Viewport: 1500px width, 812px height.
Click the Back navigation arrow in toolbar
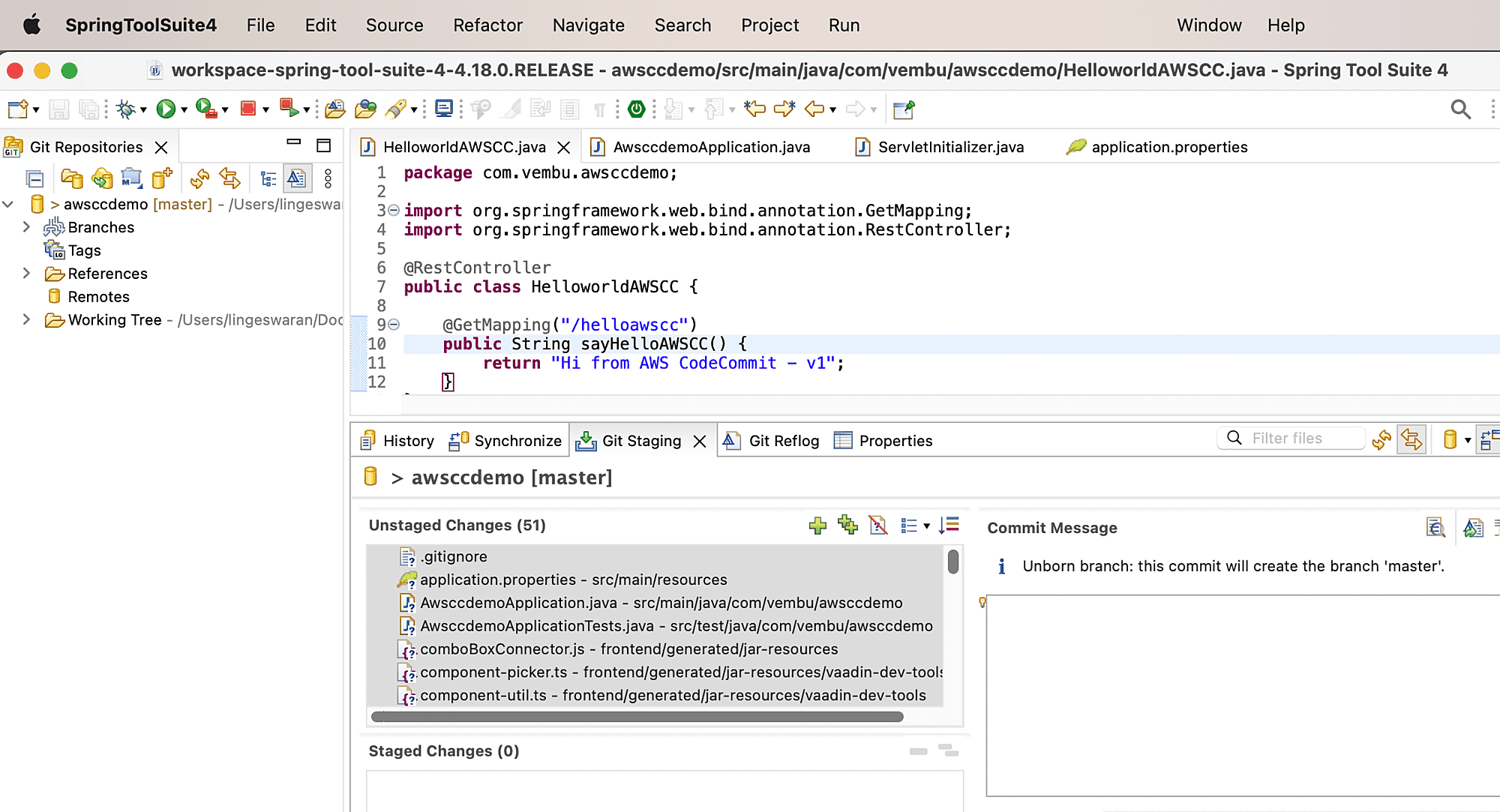814,109
